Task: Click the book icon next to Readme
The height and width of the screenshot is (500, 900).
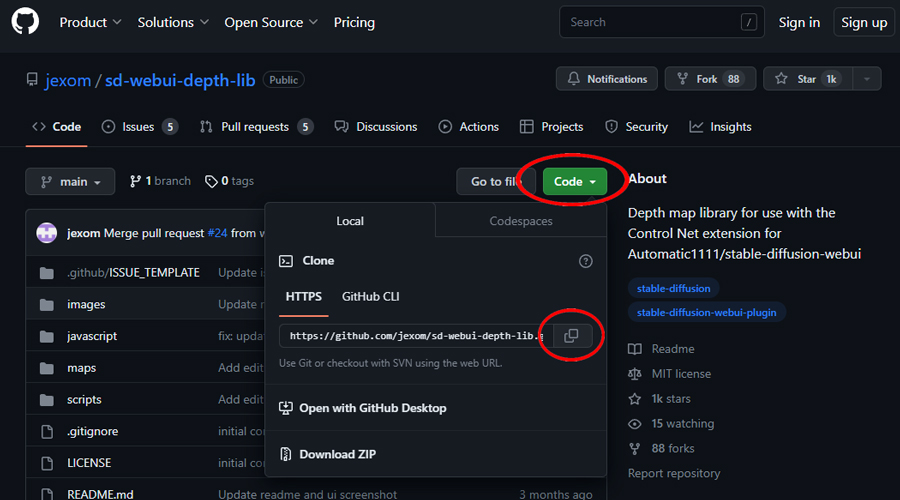Action: point(634,349)
